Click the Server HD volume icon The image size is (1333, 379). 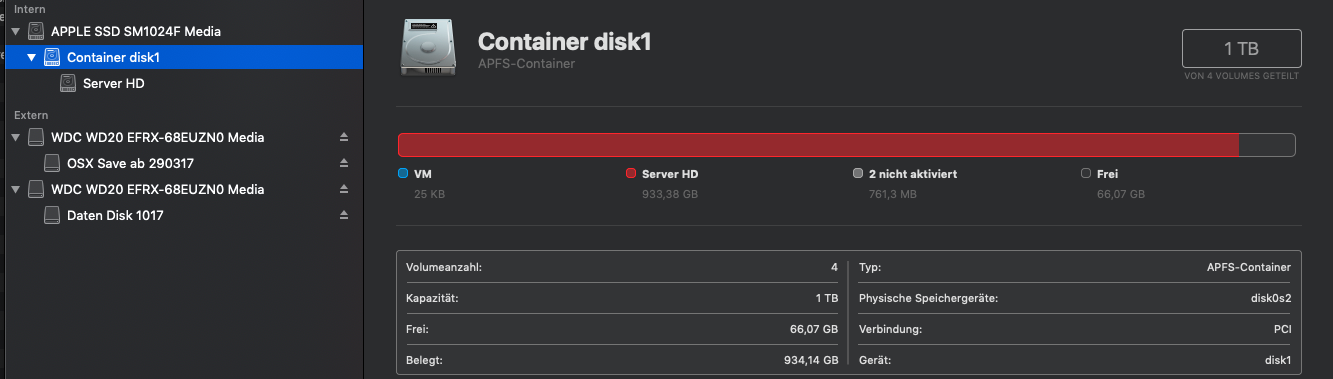68,83
